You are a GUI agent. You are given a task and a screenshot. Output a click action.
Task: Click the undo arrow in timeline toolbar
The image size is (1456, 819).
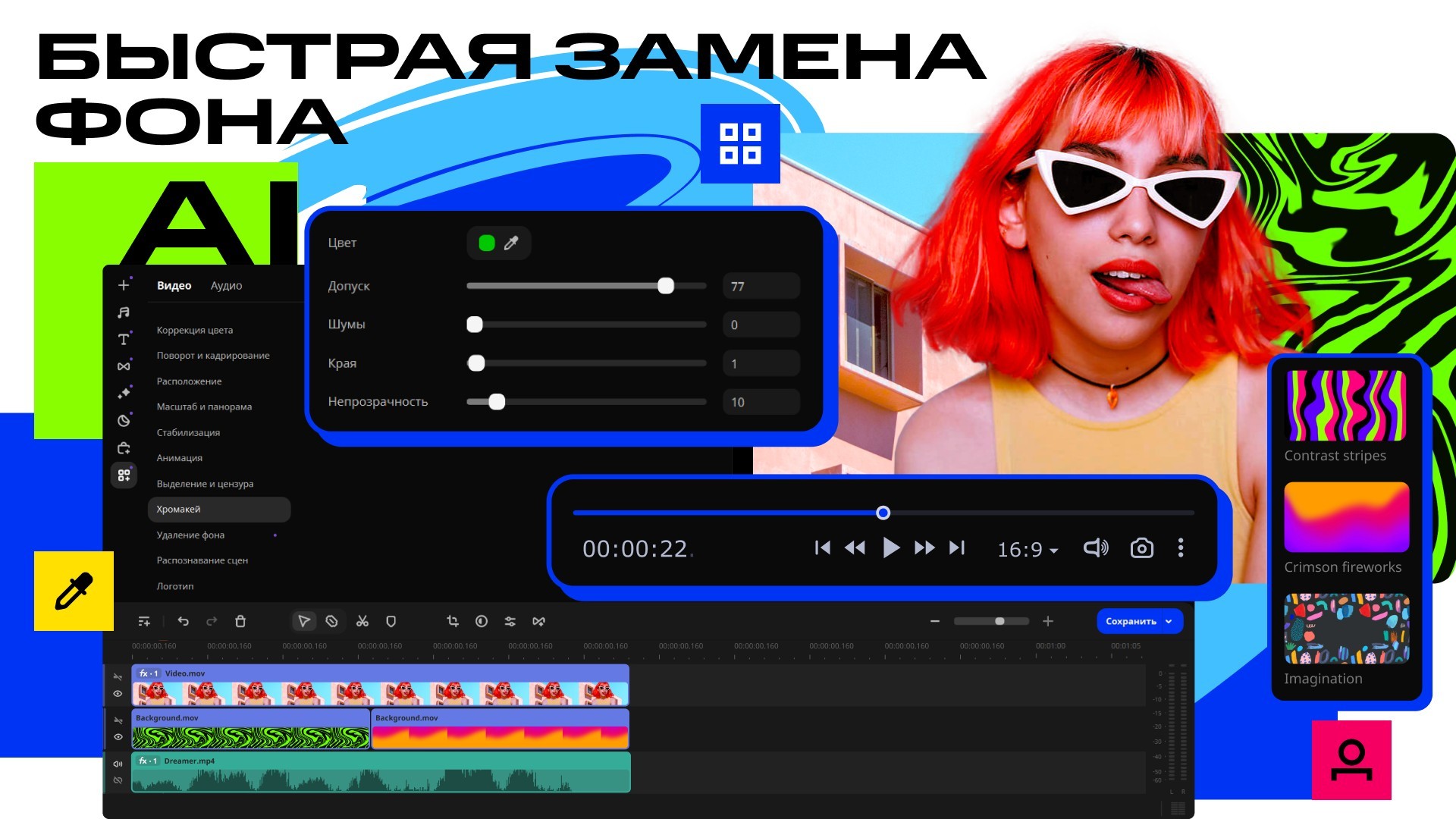tap(183, 621)
